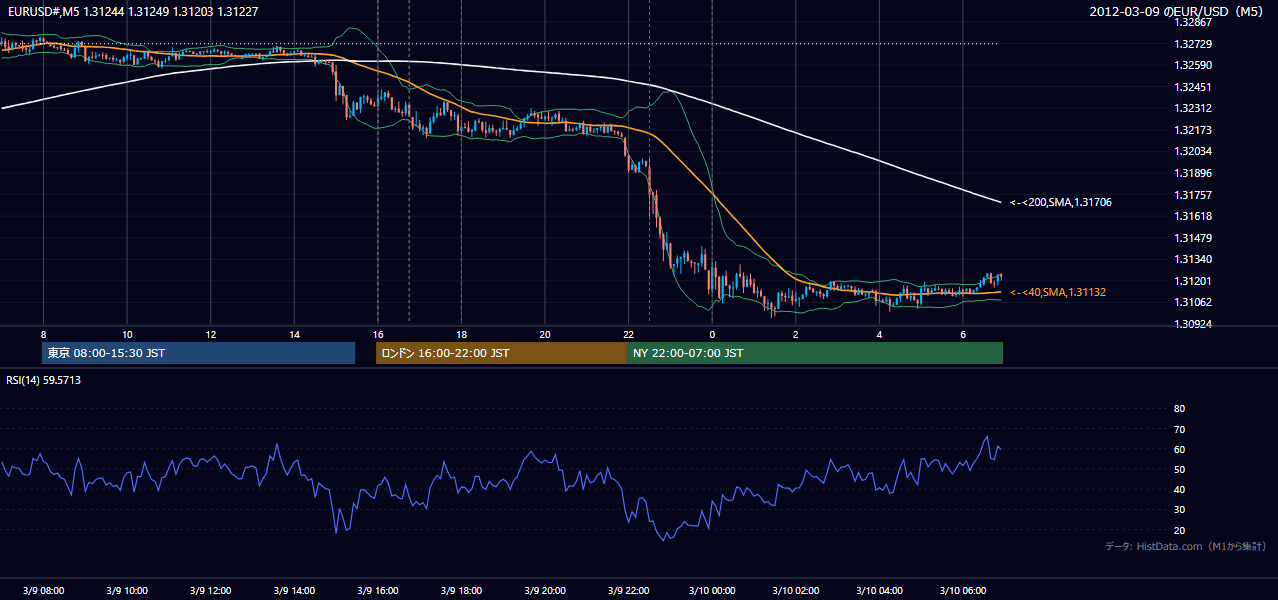Click the RSI level 20 label

point(1179,530)
